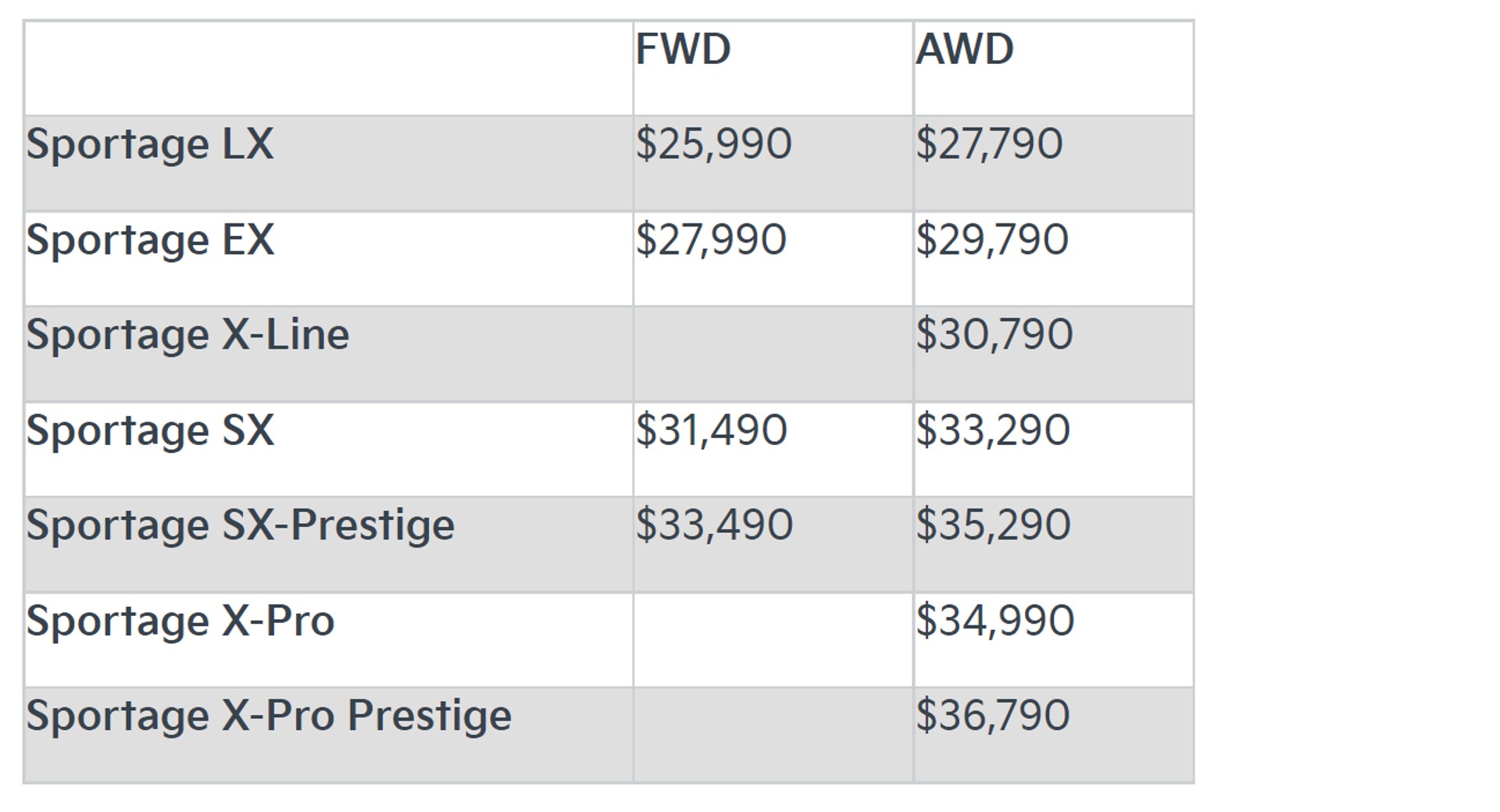1500x812 pixels.
Task: Click the $25,990 Sportage LX FWD price
Action: click(713, 144)
